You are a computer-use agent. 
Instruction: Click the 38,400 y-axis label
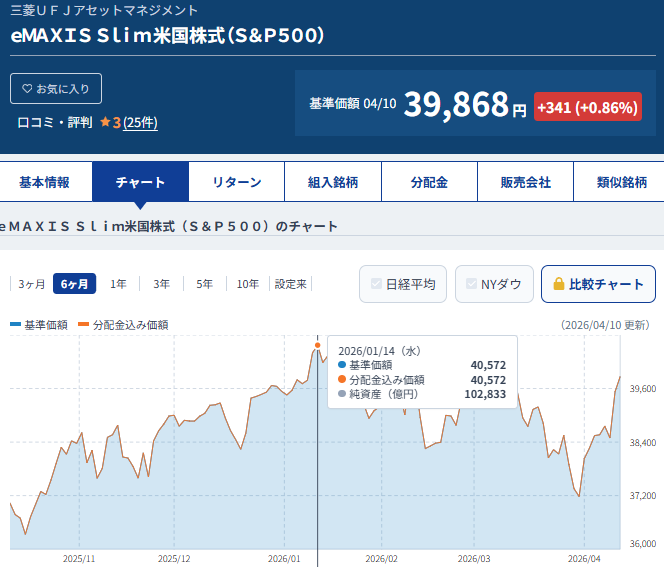[x=643, y=443]
